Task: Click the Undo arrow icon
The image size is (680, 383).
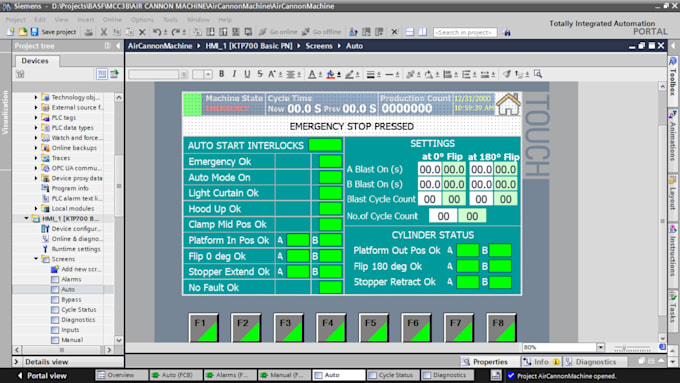Action: [157, 32]
